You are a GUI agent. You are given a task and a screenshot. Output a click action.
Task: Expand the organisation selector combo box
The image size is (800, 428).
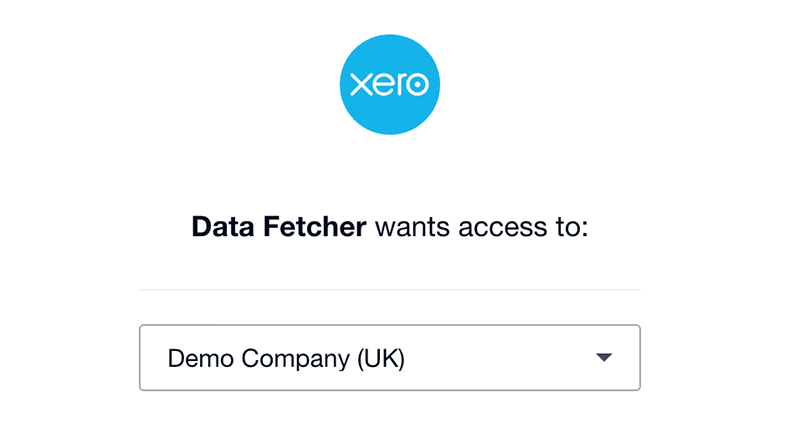coord(390,358)
